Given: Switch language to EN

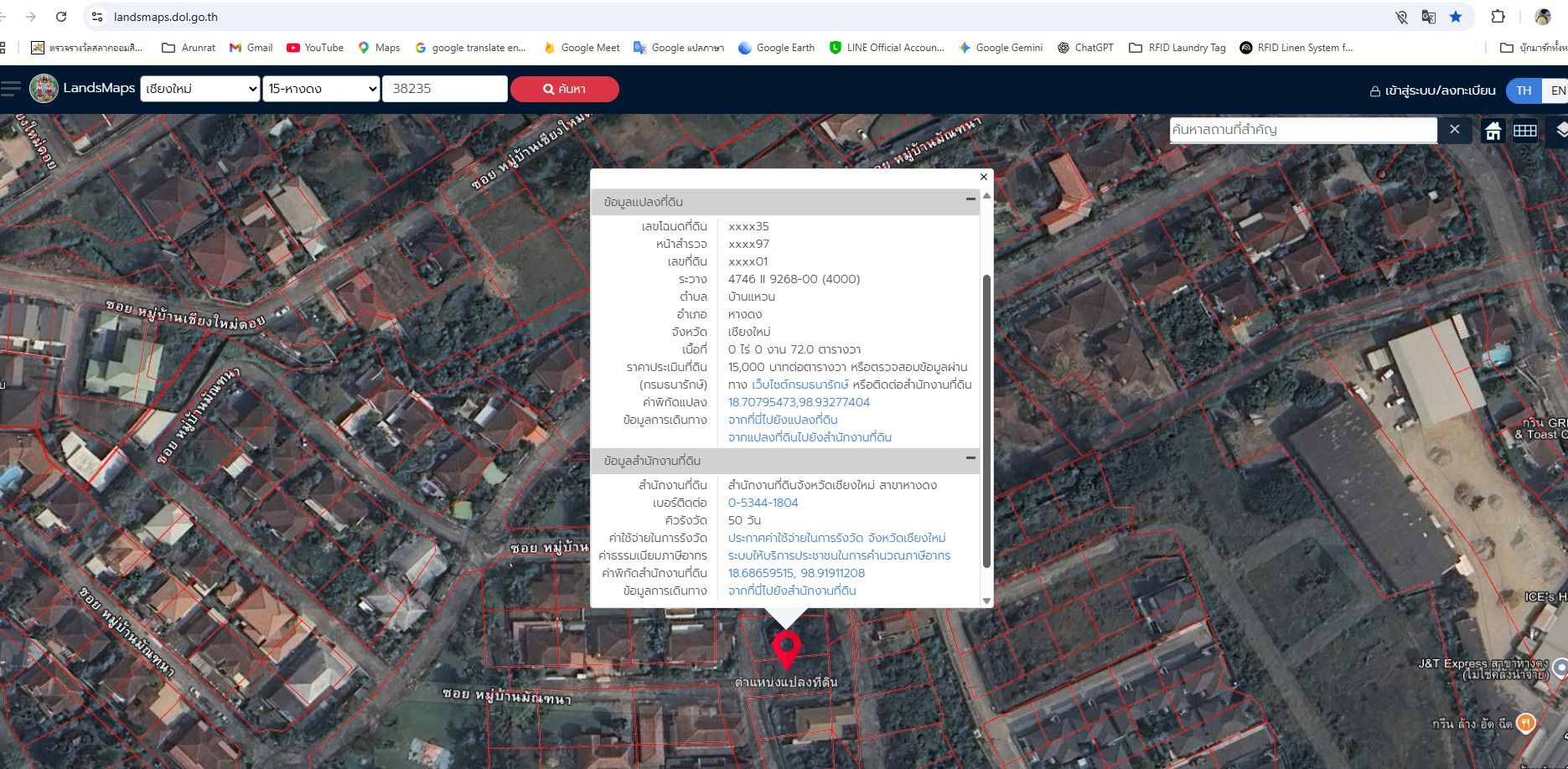Looking at the screenshot, I should [x=1556, y=90].
